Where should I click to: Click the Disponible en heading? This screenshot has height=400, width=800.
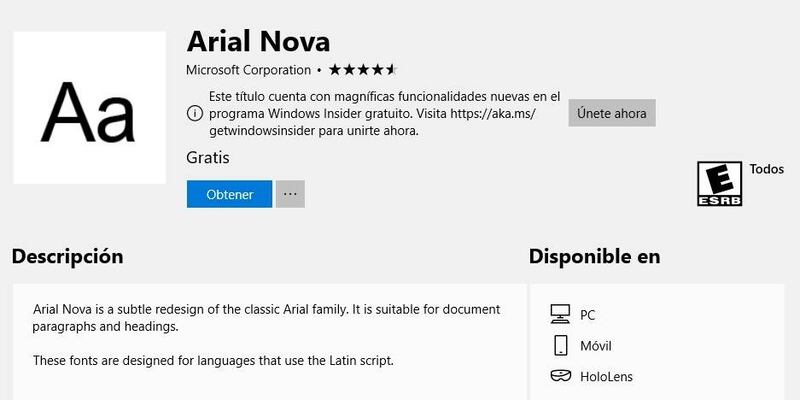tap(594, 256)
